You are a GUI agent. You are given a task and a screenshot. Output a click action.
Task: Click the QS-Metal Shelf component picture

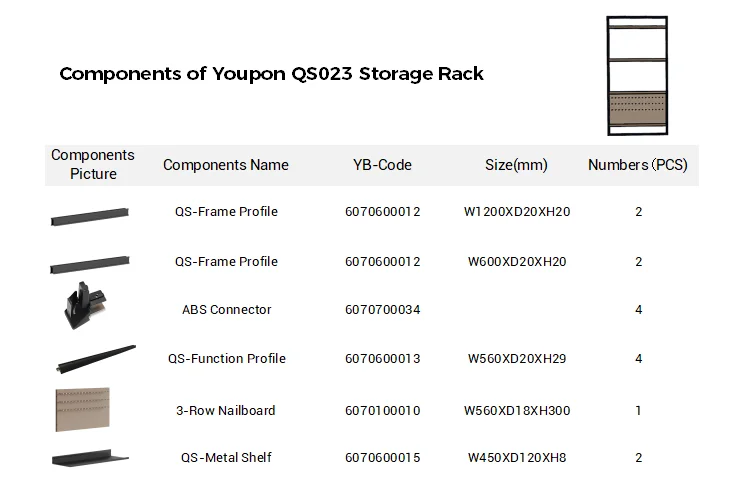coord(90,457)
